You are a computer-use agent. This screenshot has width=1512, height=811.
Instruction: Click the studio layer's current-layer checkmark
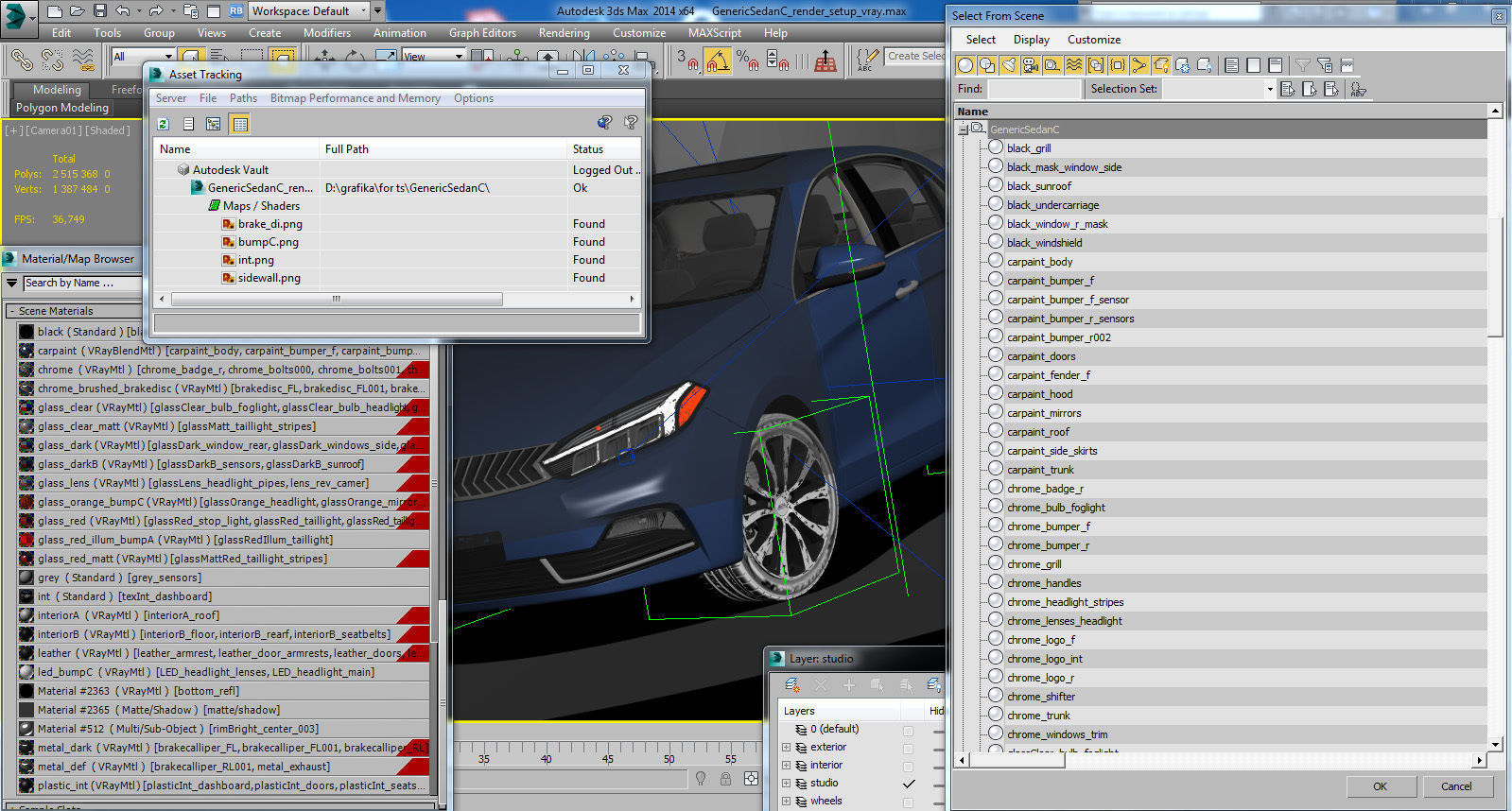coord(909,784)
